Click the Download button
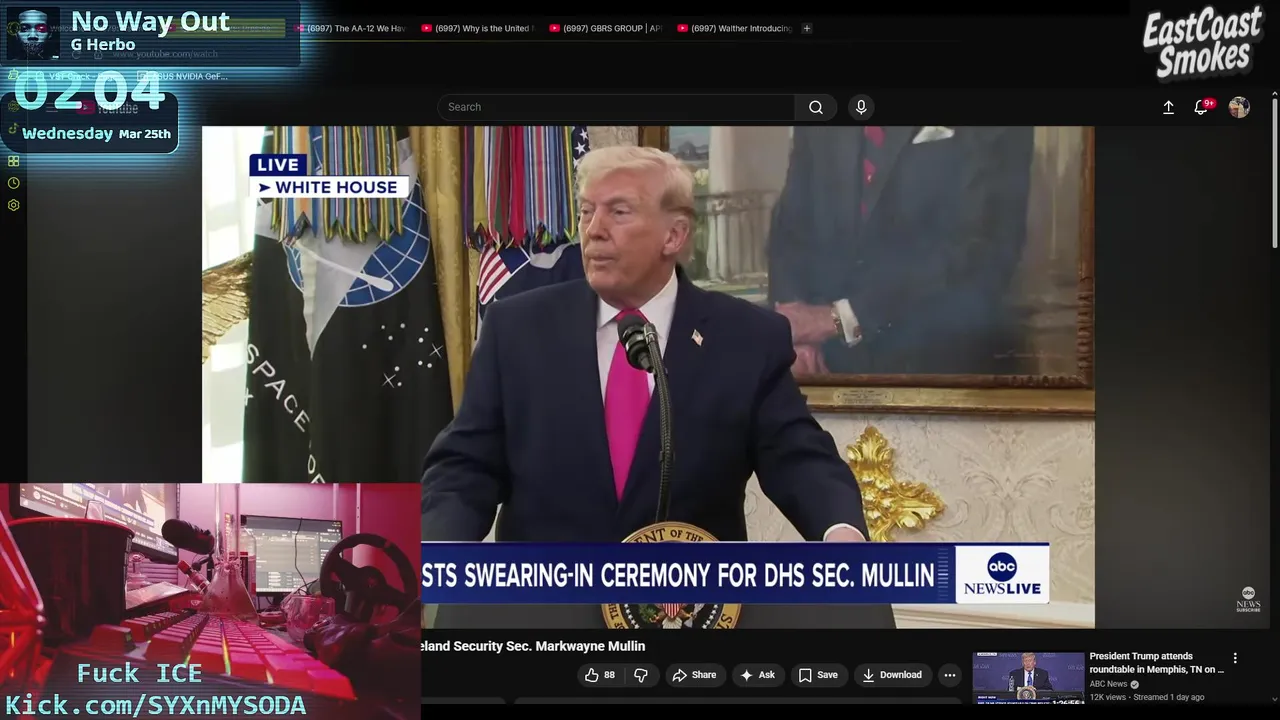Image resolution: width=1280 pixels, height=720 pixels. [892, 675]
